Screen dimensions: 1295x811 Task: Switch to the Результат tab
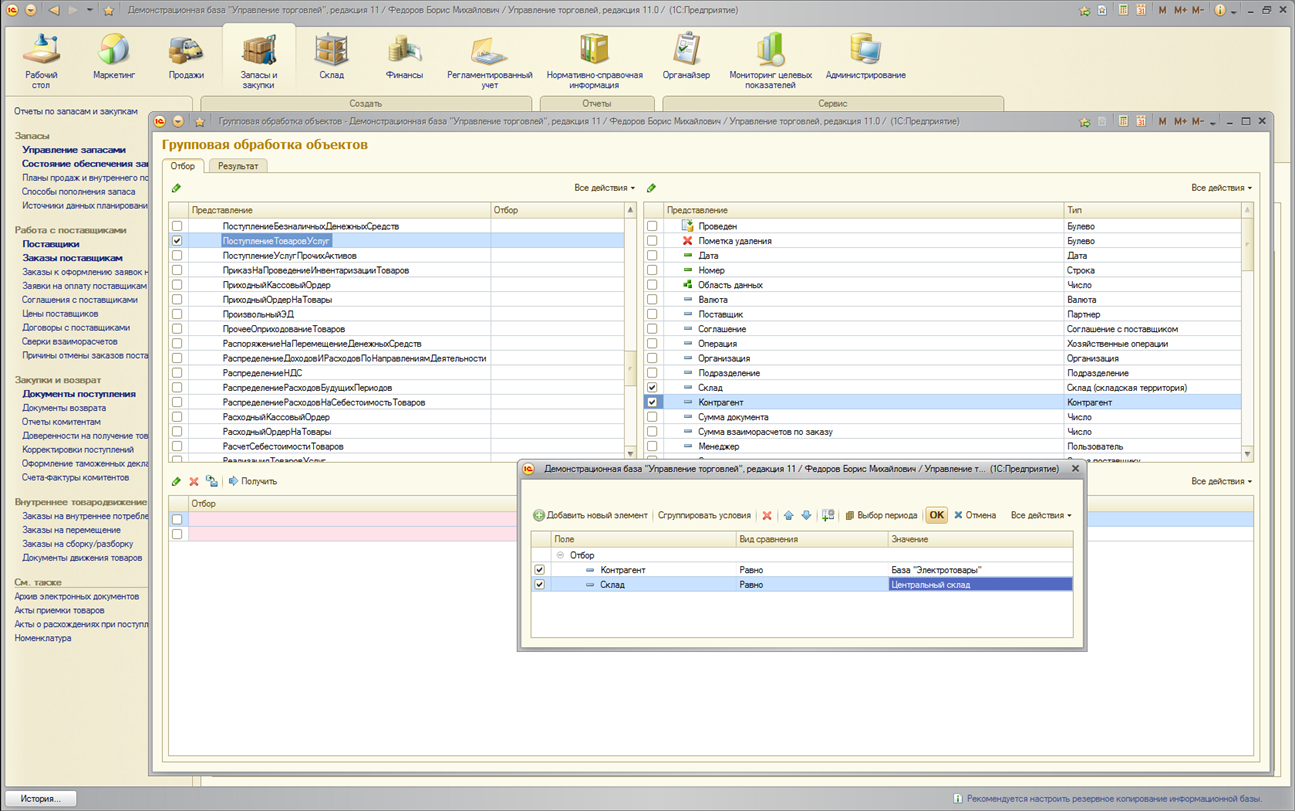click(x=238, y=166)
